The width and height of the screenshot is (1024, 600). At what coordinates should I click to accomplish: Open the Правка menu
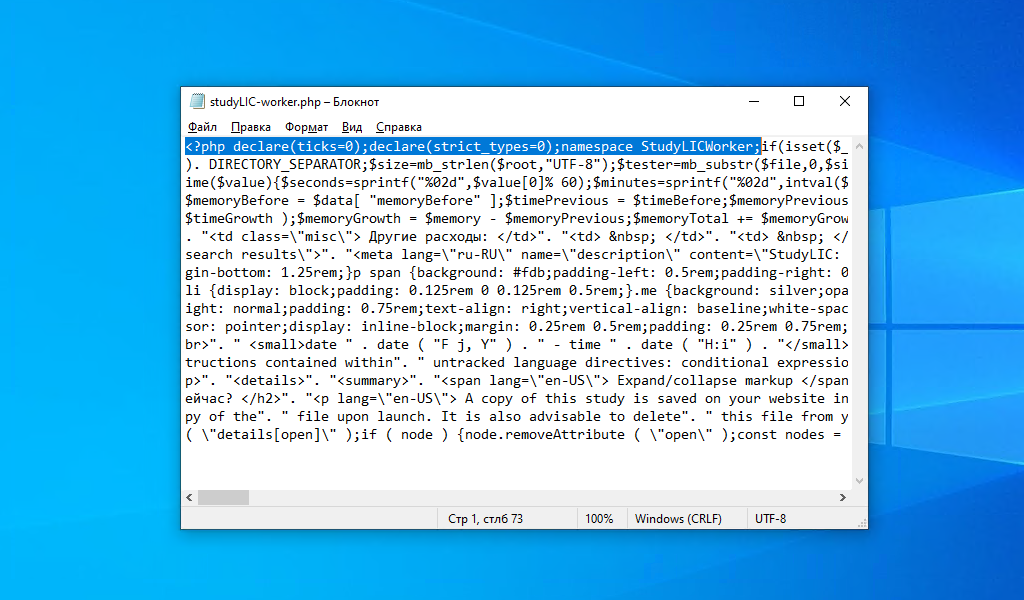coord(250,127)
